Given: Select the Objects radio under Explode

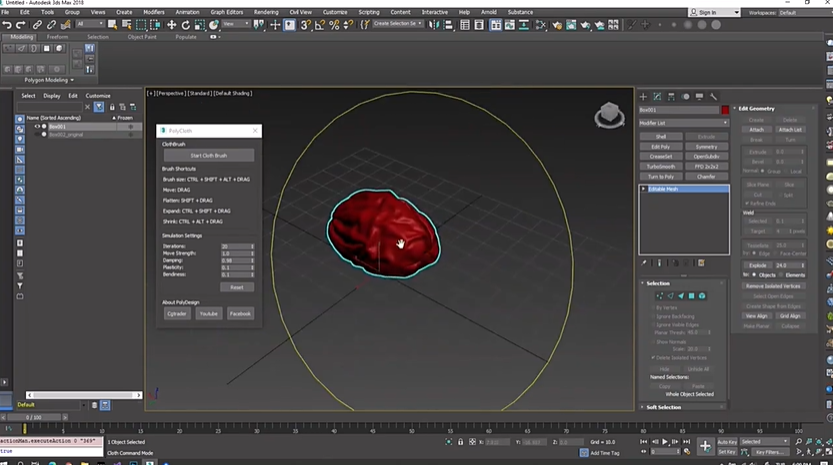Looking at the screenshot, I should coord(754,275).
